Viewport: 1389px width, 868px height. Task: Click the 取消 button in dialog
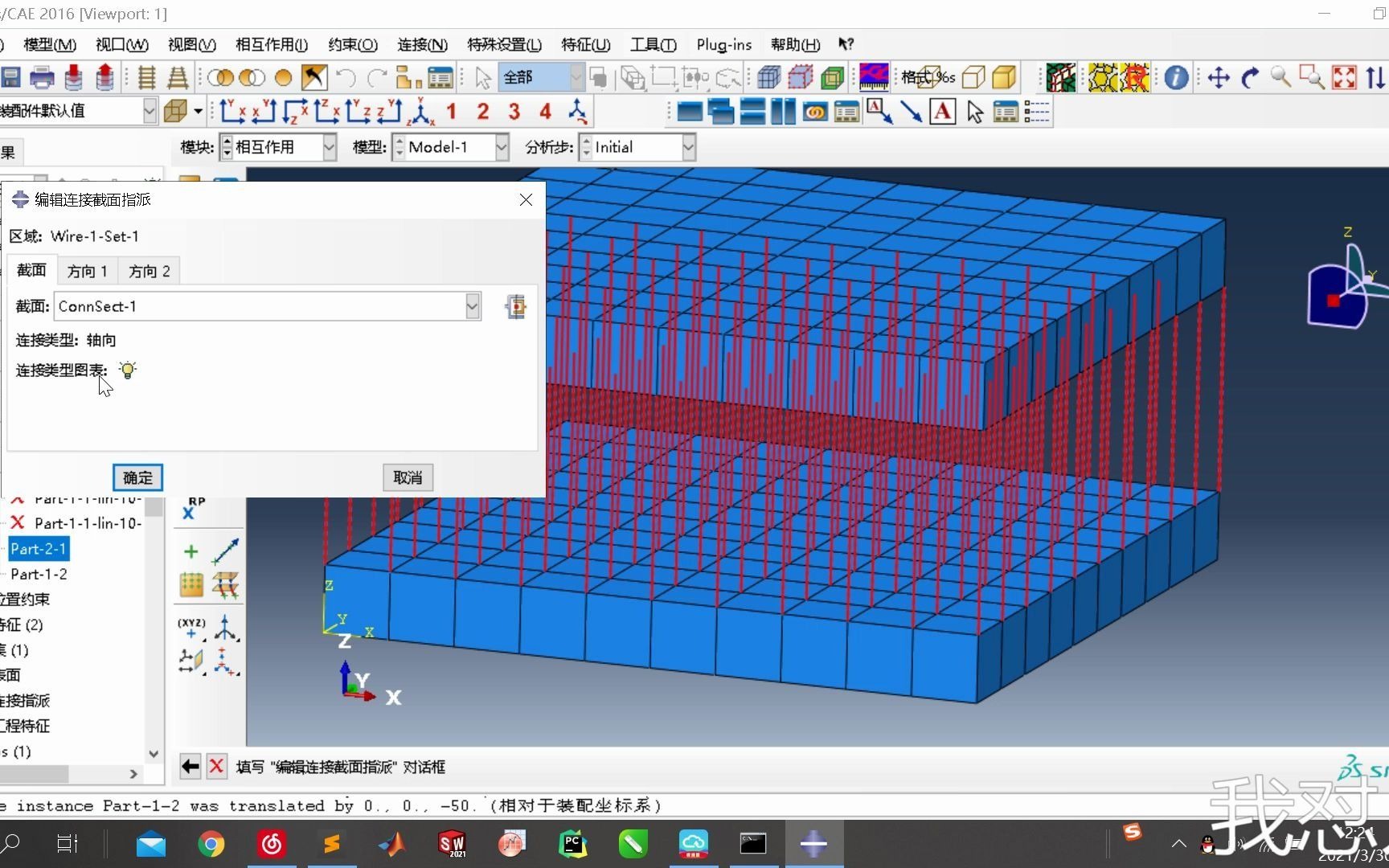point(408,477)
